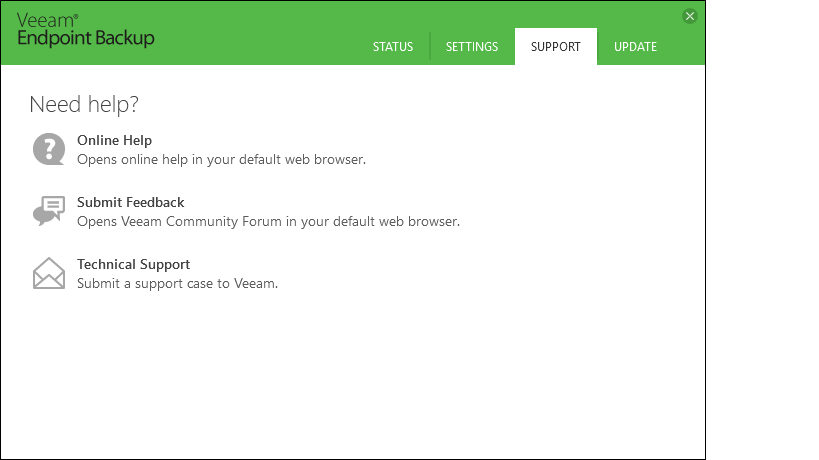The width and height of the screenshot is (819, 460).
Task: Open the Technical Support link
Action: [x=133, y=264]
